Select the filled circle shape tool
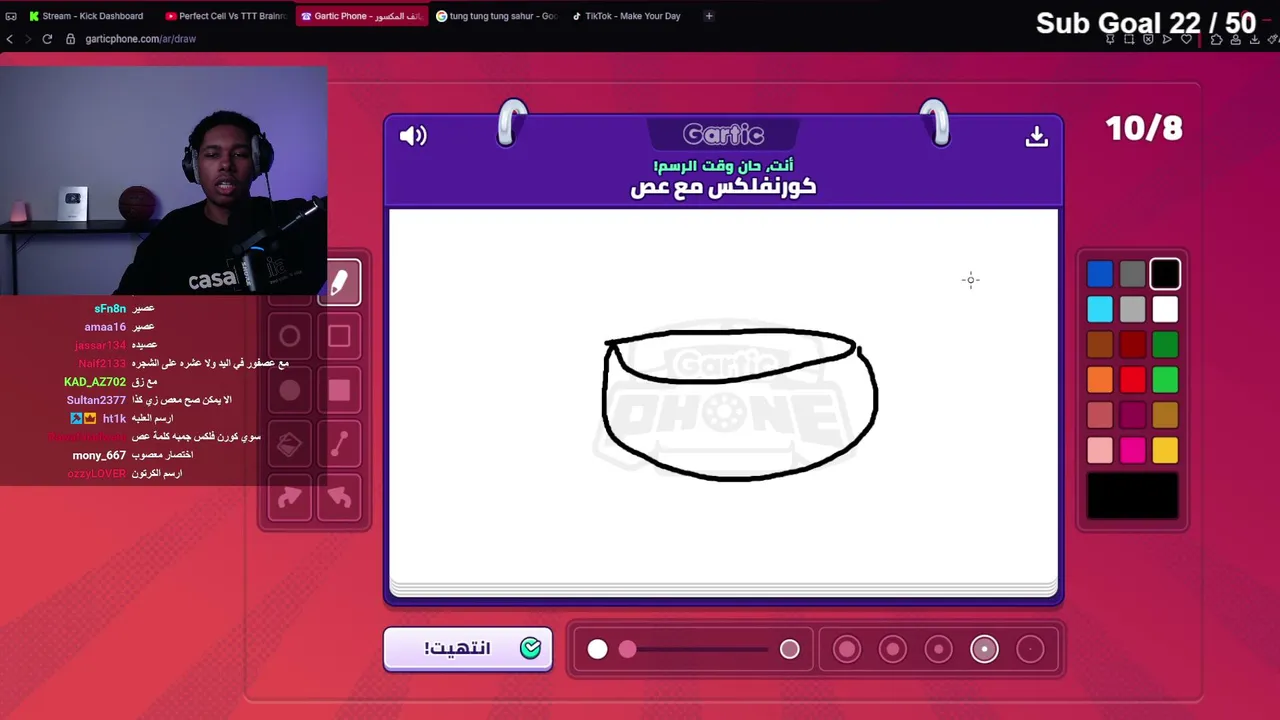This screenshot has width=1280, height=720. coord(290,391)
